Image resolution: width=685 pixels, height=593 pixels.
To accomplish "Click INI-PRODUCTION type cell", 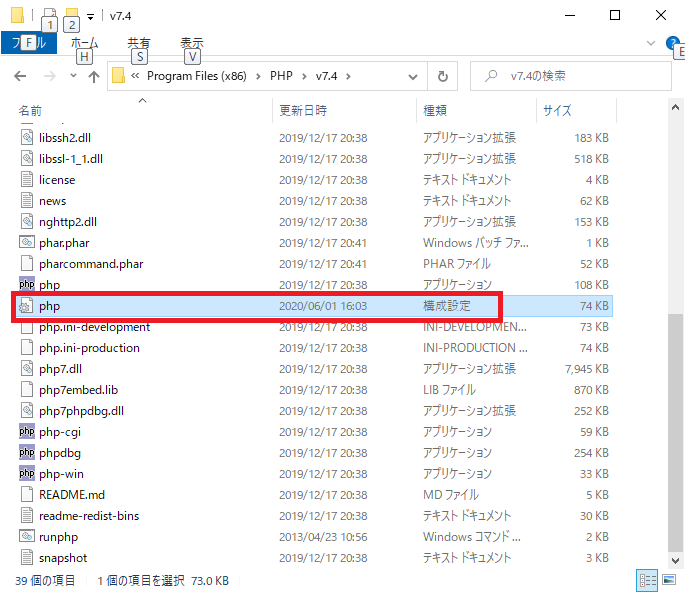I will pos(475,348).
